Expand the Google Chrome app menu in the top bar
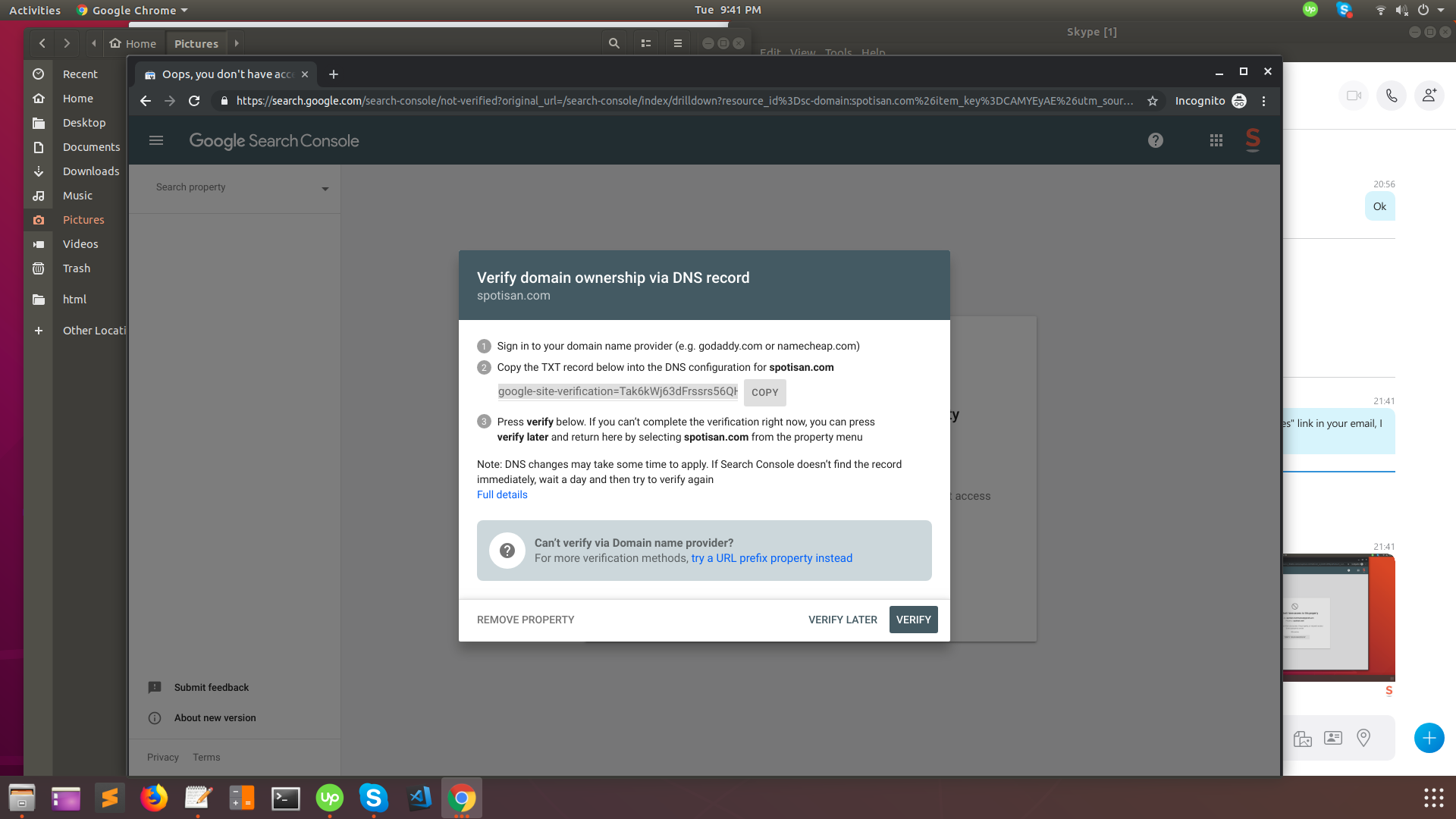This screenshot has height=819, width=1456. (134, 11)
